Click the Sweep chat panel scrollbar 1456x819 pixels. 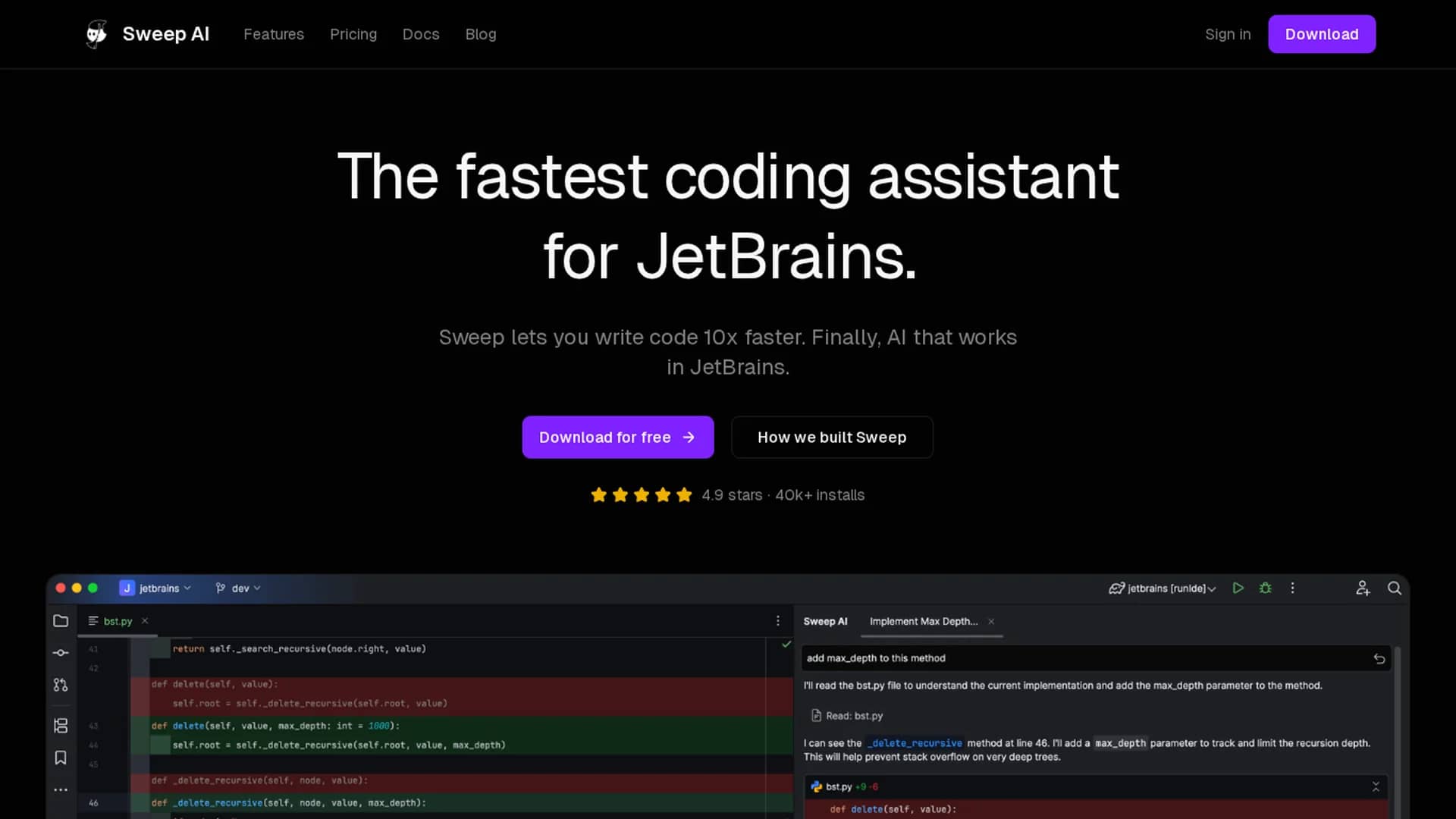pyautogui.click(x=1398, y=733)
